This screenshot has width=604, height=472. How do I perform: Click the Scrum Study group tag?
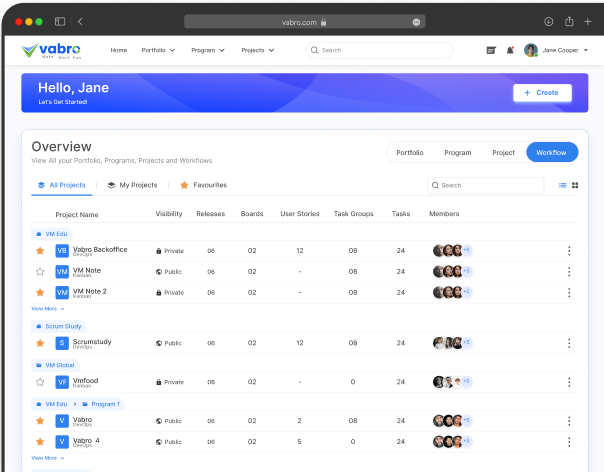60,326
